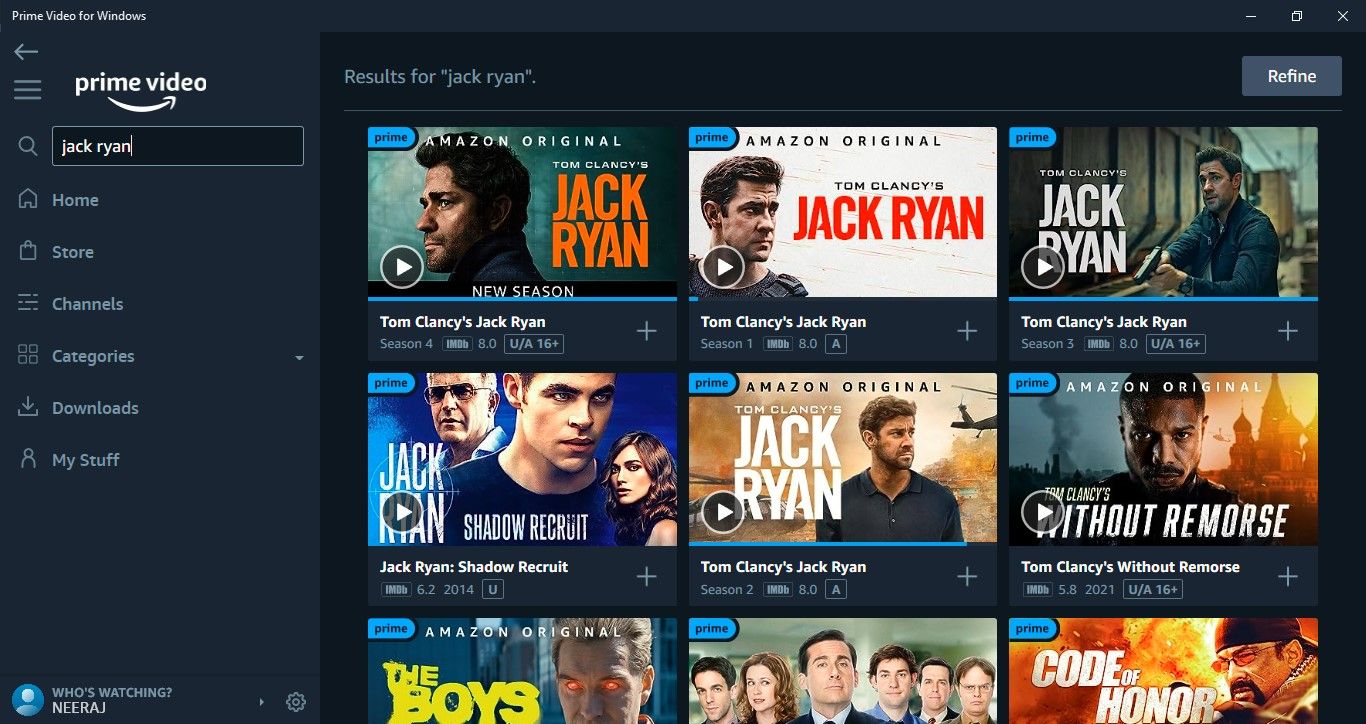Expand the Categories dropdown arrow
Viewport: 1366px width, 724px height.
(299, 357)
